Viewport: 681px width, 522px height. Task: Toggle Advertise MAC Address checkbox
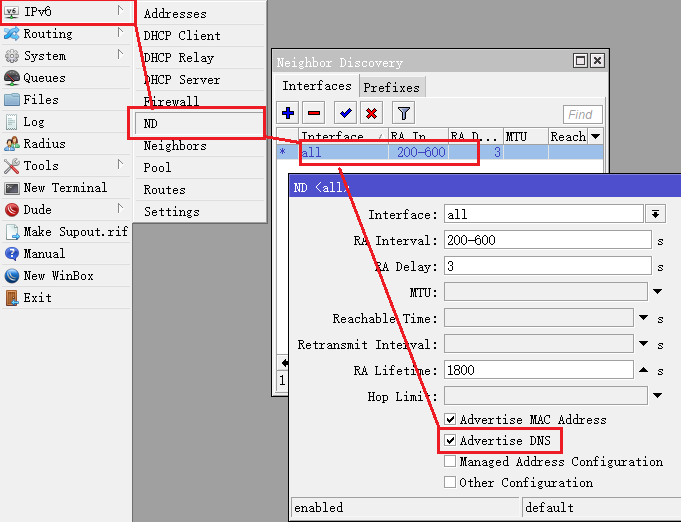(x=451, y=420)
